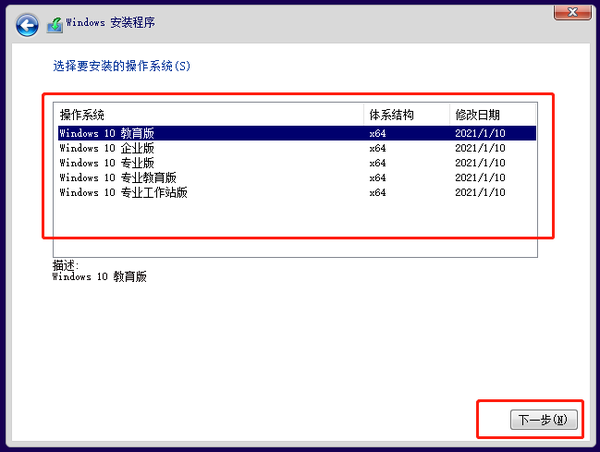Click the 体系结构 column header

click(x=406, y=114)
